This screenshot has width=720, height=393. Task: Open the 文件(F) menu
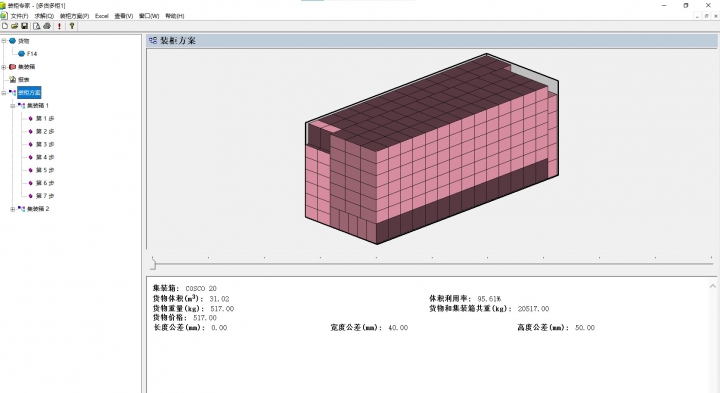click(x=19, y=16)
